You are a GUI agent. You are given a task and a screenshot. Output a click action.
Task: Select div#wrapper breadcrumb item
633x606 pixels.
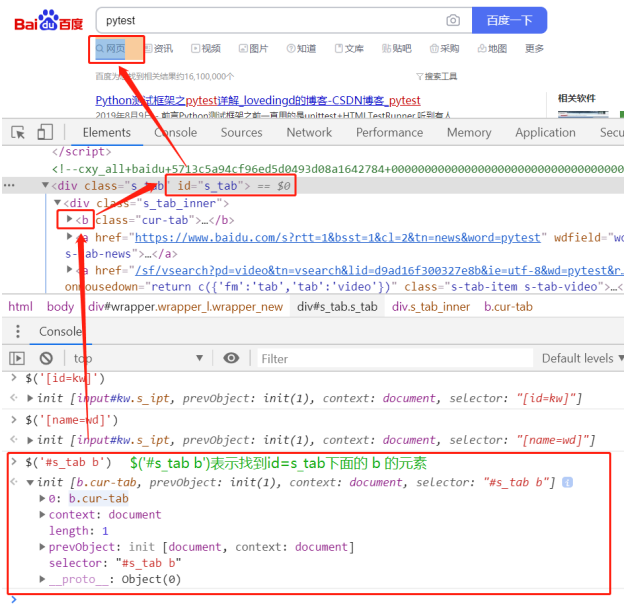point(185,307)
